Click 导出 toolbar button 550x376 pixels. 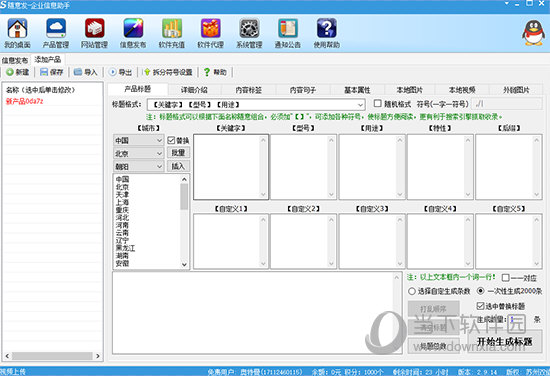[x=120, y=72]
